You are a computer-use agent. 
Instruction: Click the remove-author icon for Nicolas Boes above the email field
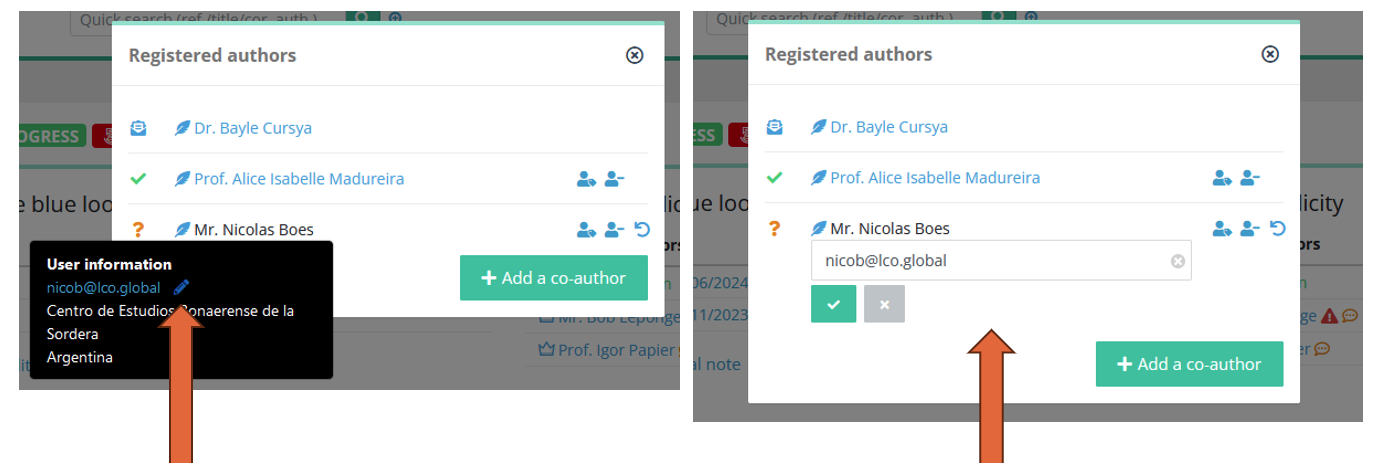[x=1250, y=228]
